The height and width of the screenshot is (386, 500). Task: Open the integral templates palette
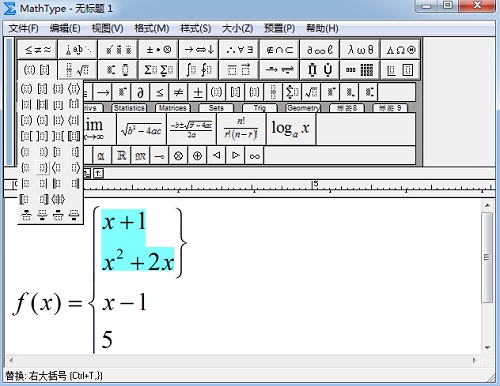[199, 70]
